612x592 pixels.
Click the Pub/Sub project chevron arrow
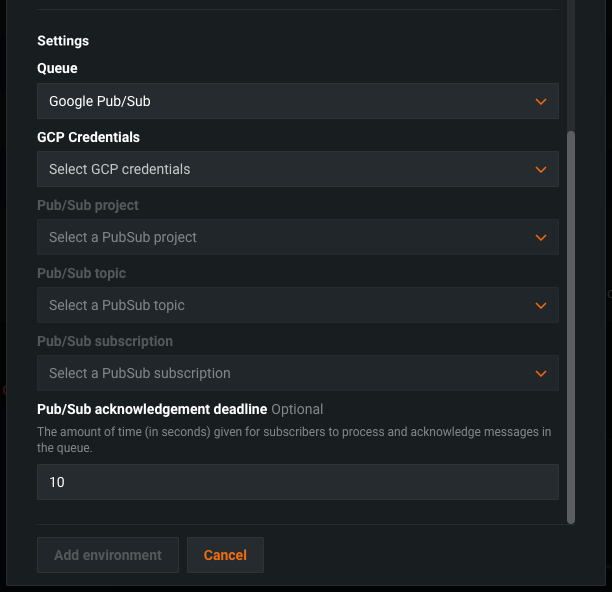click(x=541, y=237)
